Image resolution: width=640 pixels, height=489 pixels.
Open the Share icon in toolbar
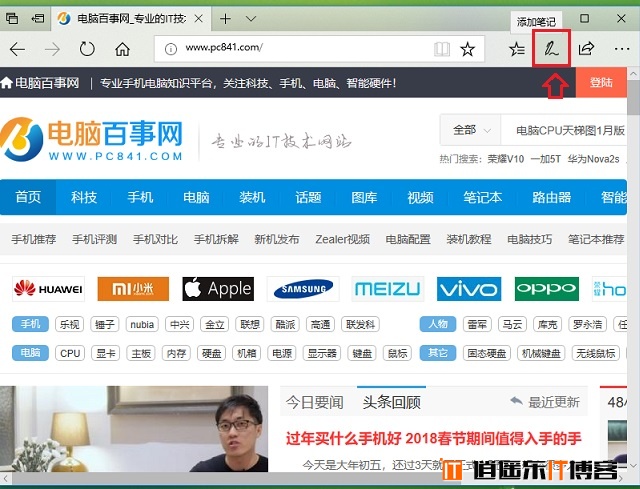pyautogui.click(x=586, y=49)
